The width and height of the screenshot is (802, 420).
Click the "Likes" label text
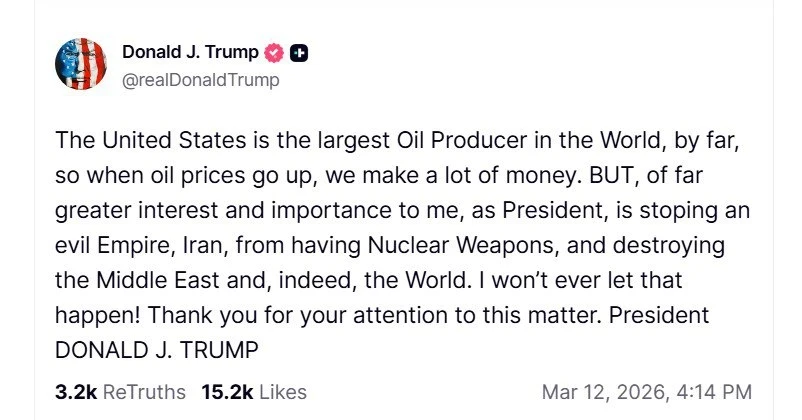pos(283,392)
